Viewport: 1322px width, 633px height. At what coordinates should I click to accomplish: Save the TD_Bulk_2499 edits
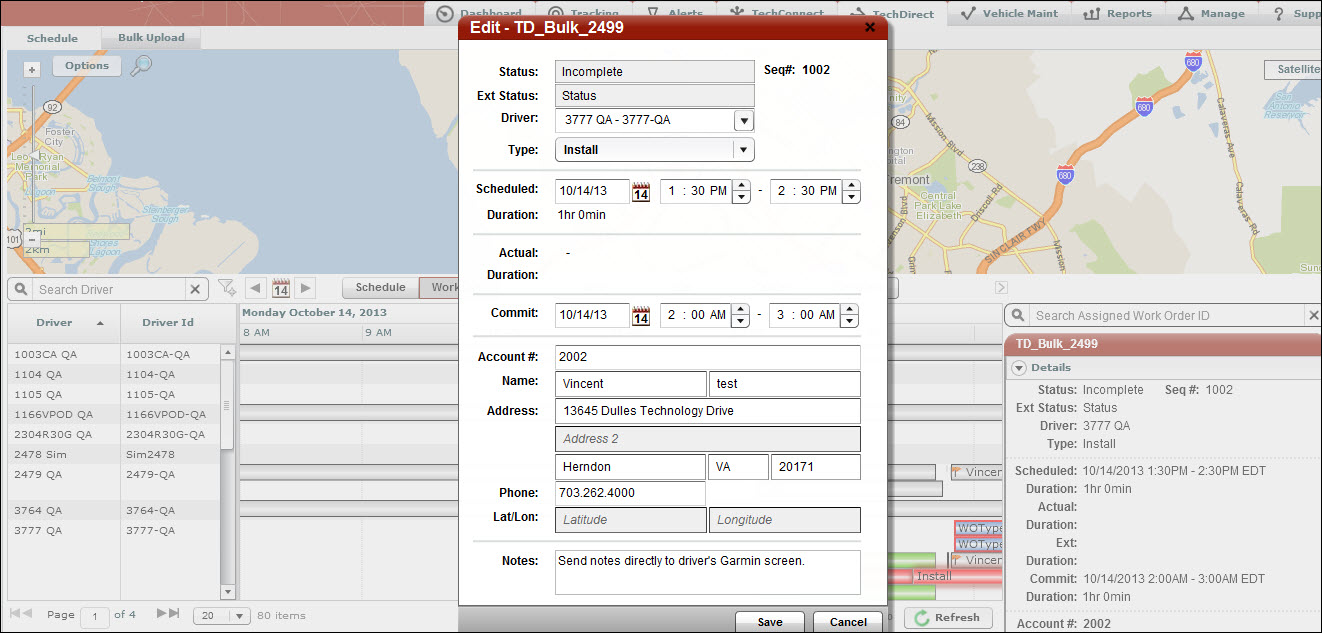pos(769,621)
